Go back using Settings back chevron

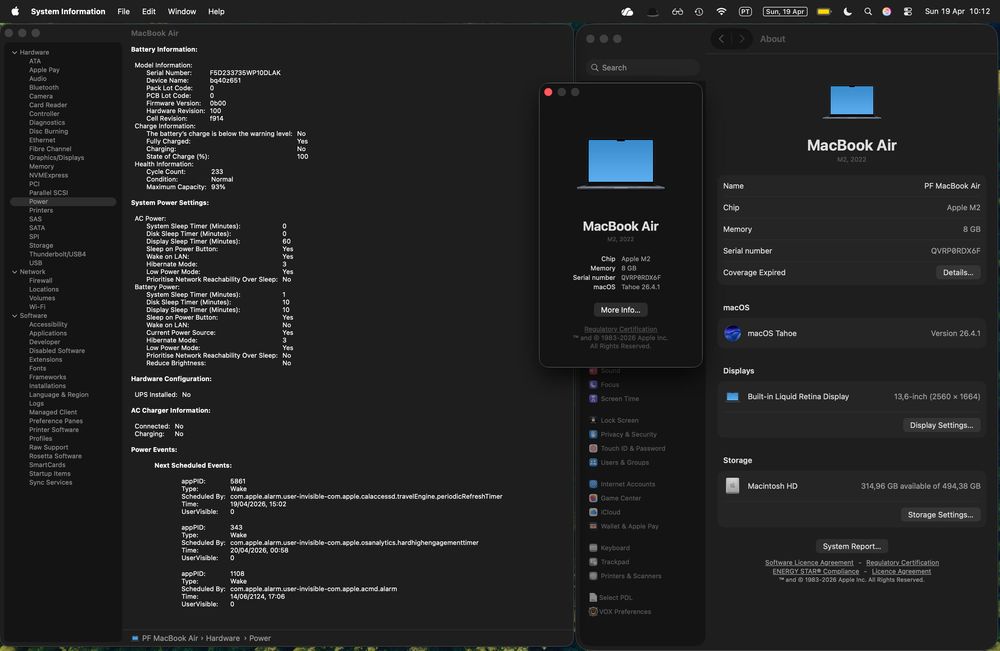tap(721, 39)
